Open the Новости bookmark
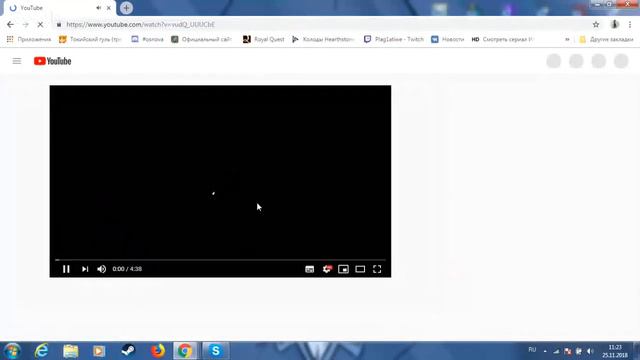Viewport: 640px width, 360px height. 448,39
